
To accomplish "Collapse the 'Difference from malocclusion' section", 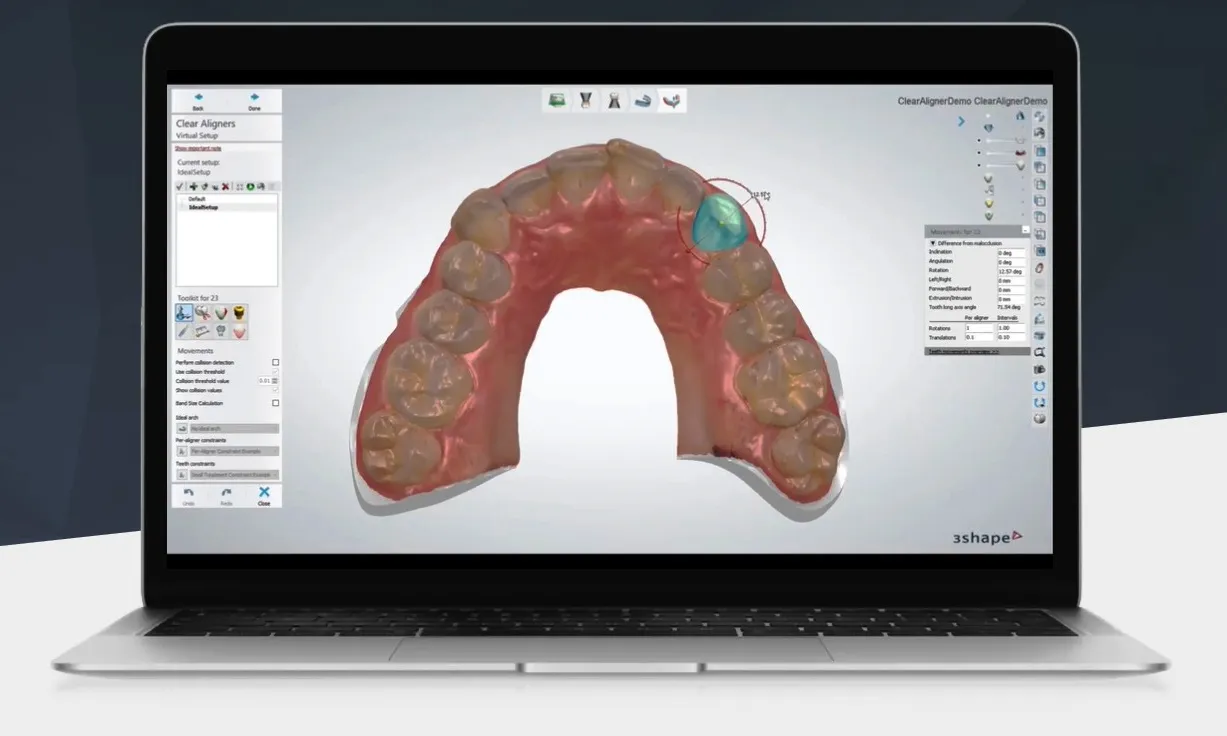I will pos(934,243).
